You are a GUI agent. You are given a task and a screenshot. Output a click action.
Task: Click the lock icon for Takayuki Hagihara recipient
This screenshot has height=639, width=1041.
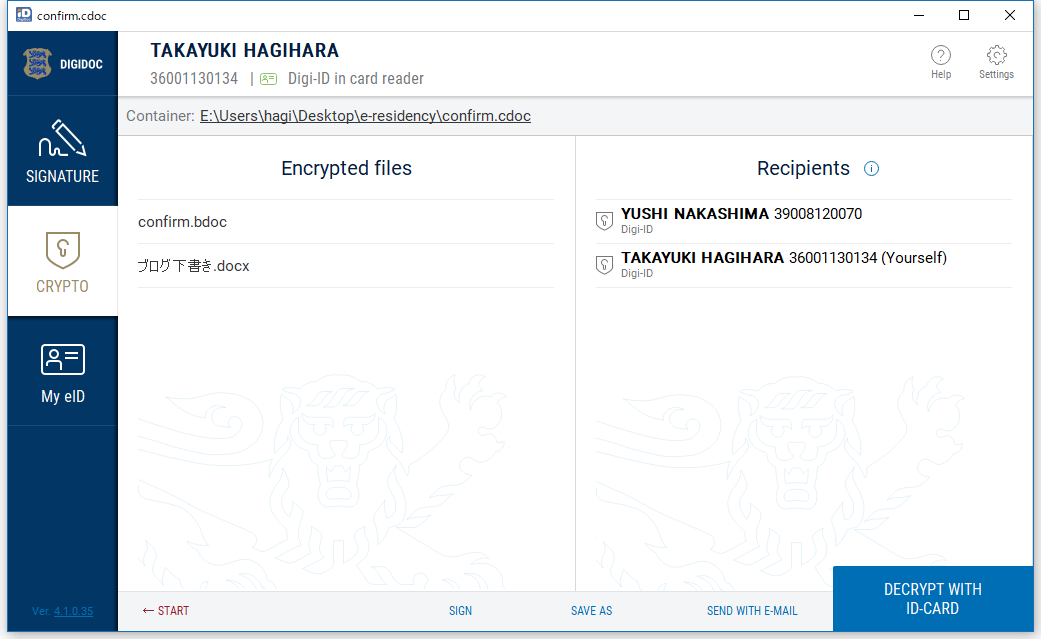(604, 264)
